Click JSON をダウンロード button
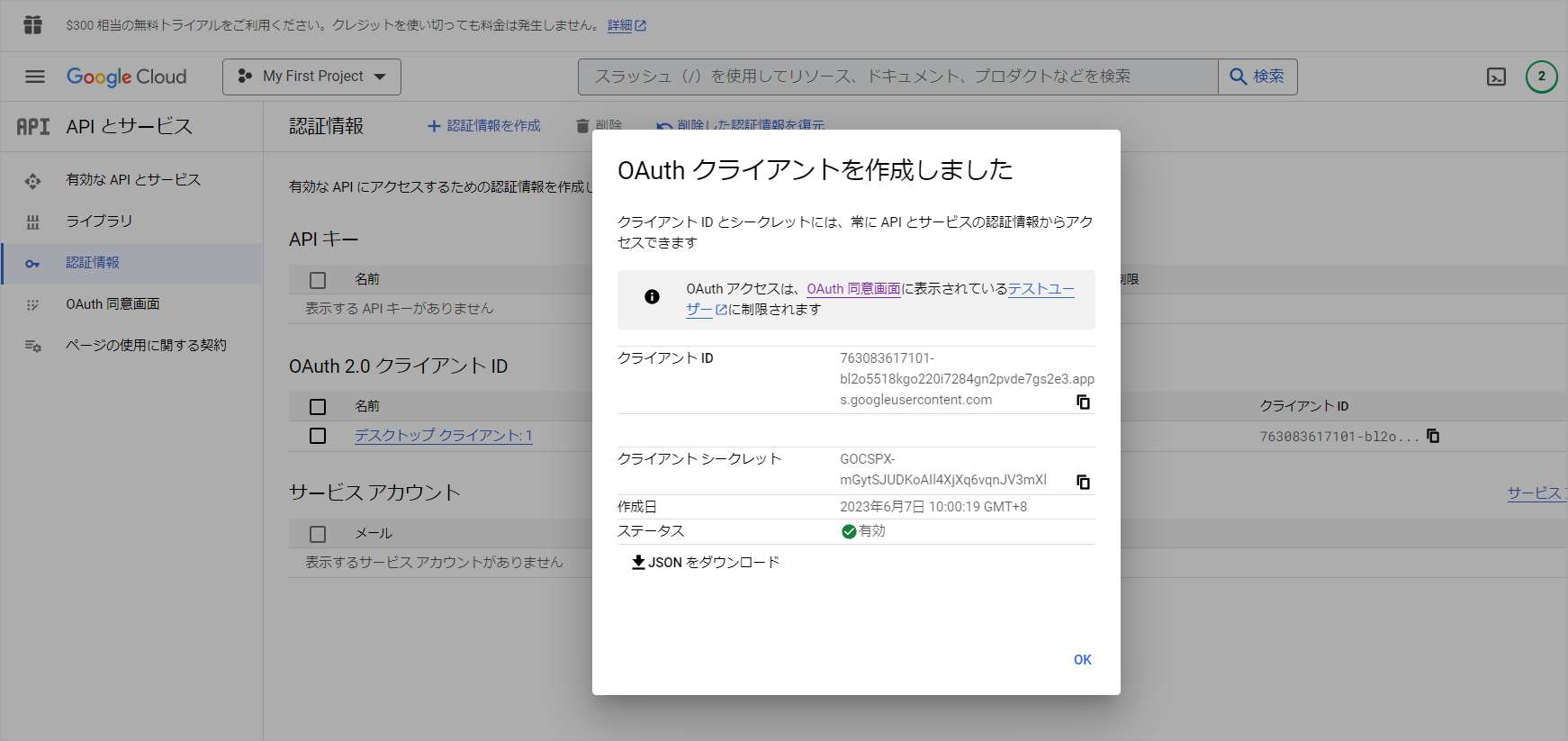This screenshot has height=741, width=1568. point(706,563)
